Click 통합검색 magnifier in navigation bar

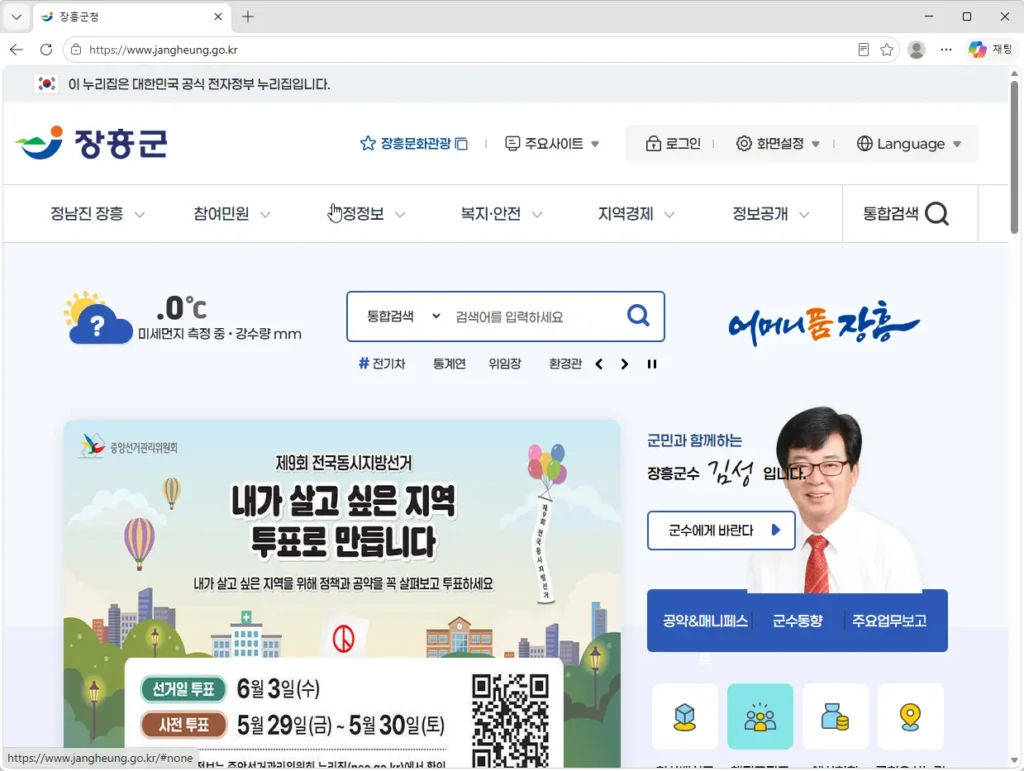pyautogui.click(x=936, y=214)
